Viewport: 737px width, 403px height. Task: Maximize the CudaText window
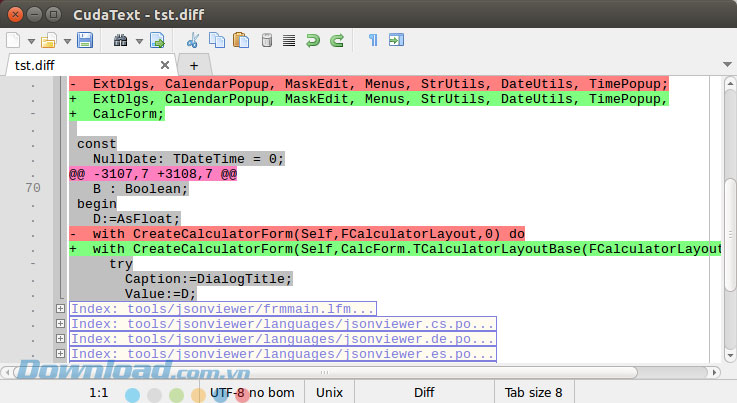coord(54,15)
